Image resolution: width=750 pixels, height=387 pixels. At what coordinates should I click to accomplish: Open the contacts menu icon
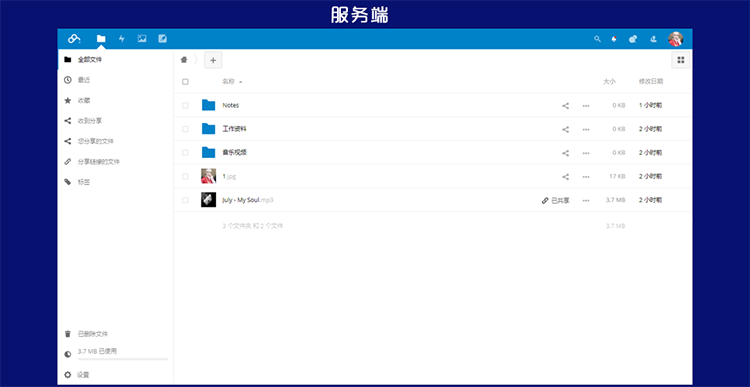coord(653,39)
